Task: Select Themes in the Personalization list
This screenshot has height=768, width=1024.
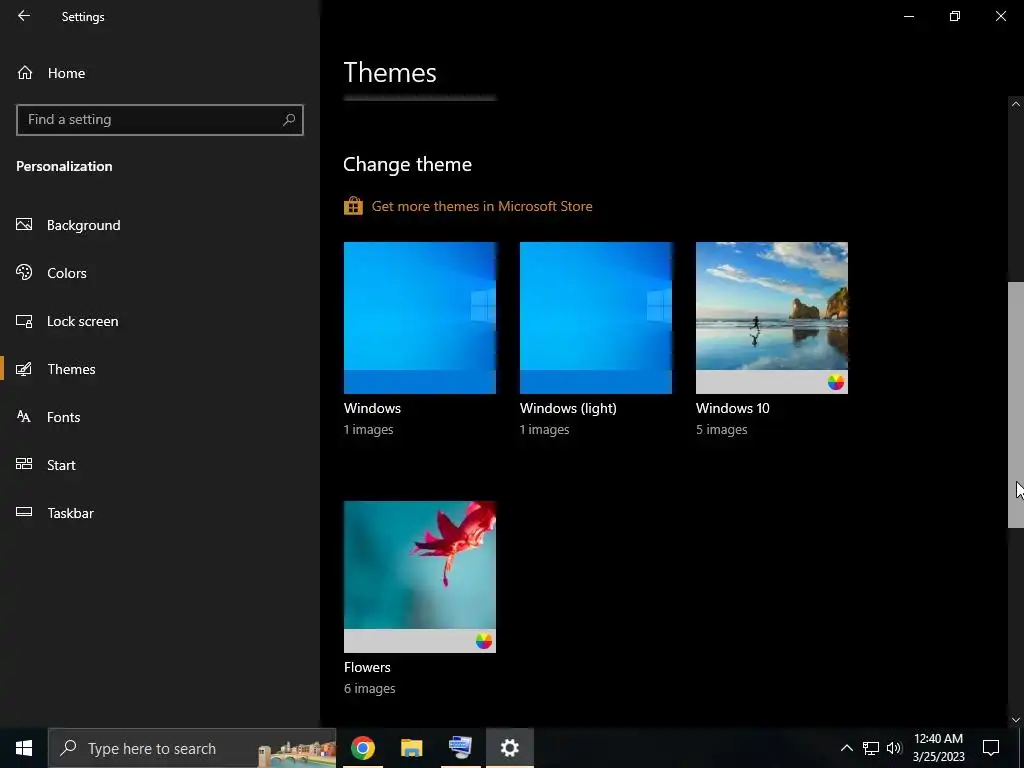Action: (160, 369)
